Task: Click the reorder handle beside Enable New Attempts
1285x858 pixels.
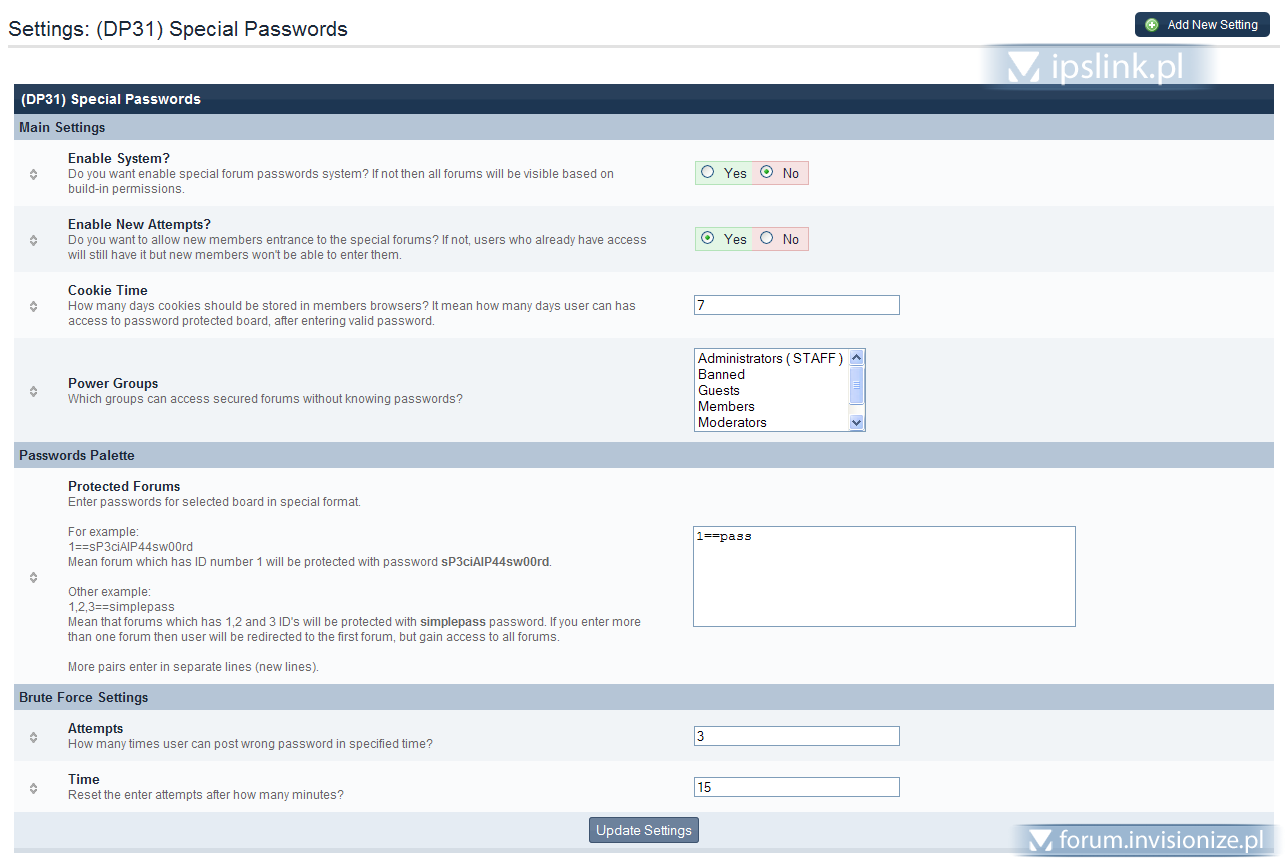Action: [x=33, y=240]
